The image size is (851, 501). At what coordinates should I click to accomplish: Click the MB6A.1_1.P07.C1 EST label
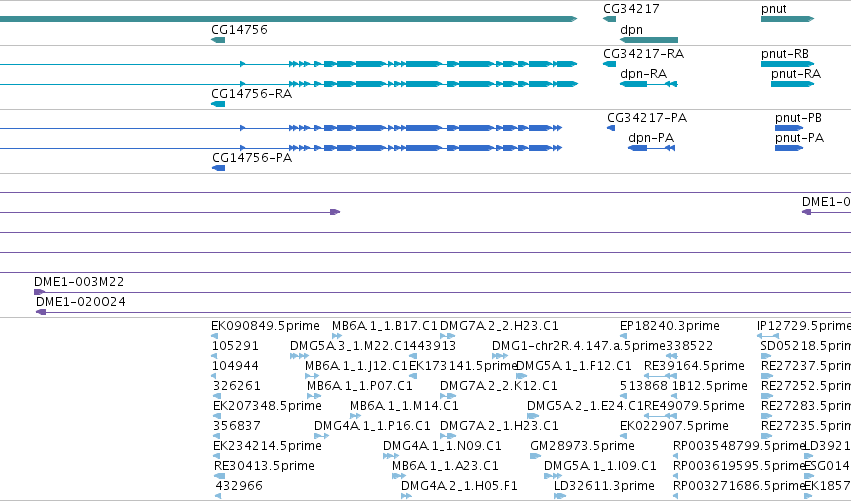point(359,386)
